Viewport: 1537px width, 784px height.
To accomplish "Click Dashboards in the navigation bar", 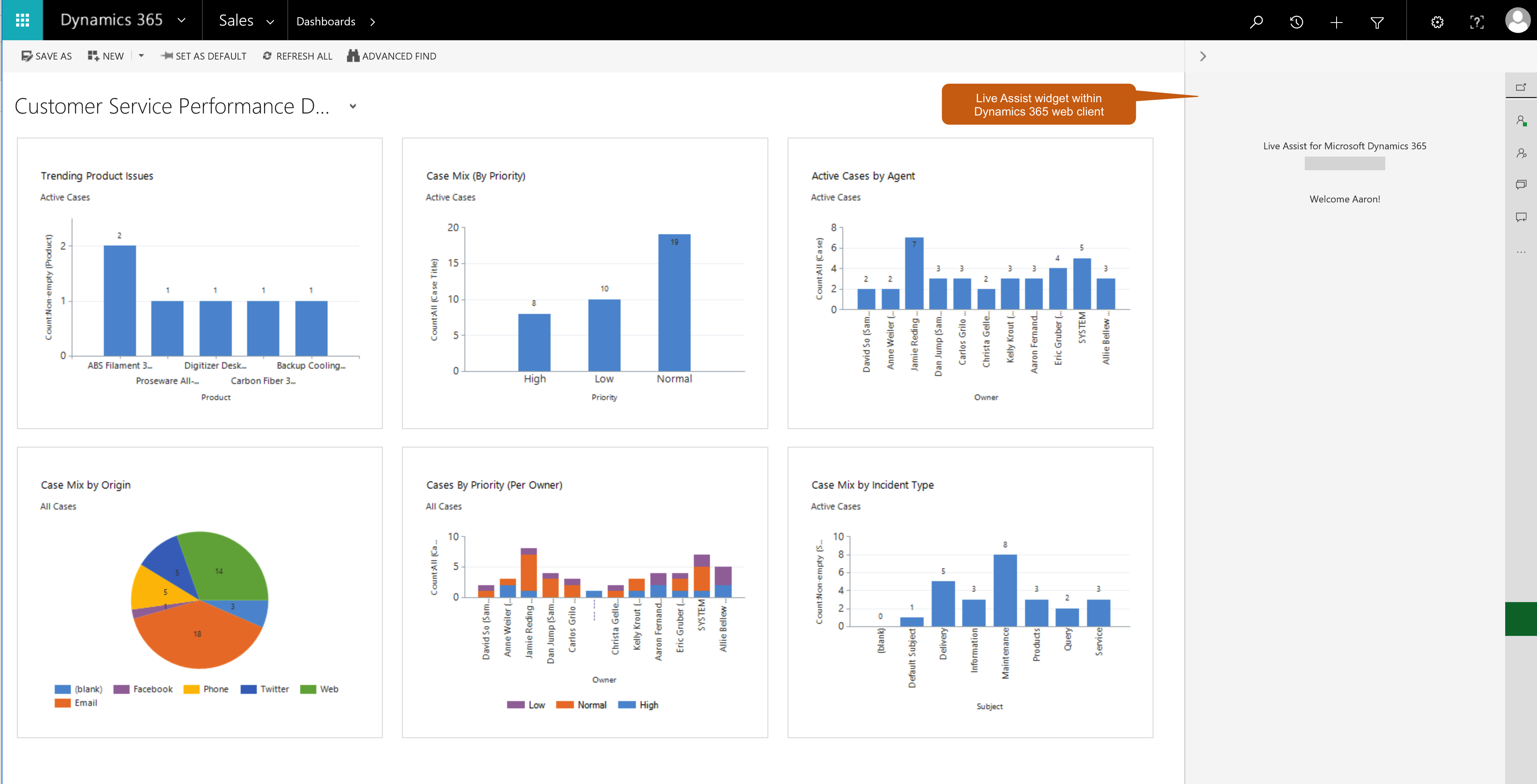I will [x=326, y=21].
